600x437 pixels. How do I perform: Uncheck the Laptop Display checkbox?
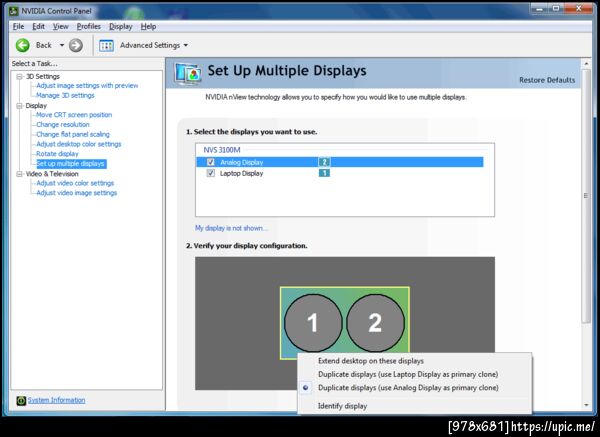point(210,173)
